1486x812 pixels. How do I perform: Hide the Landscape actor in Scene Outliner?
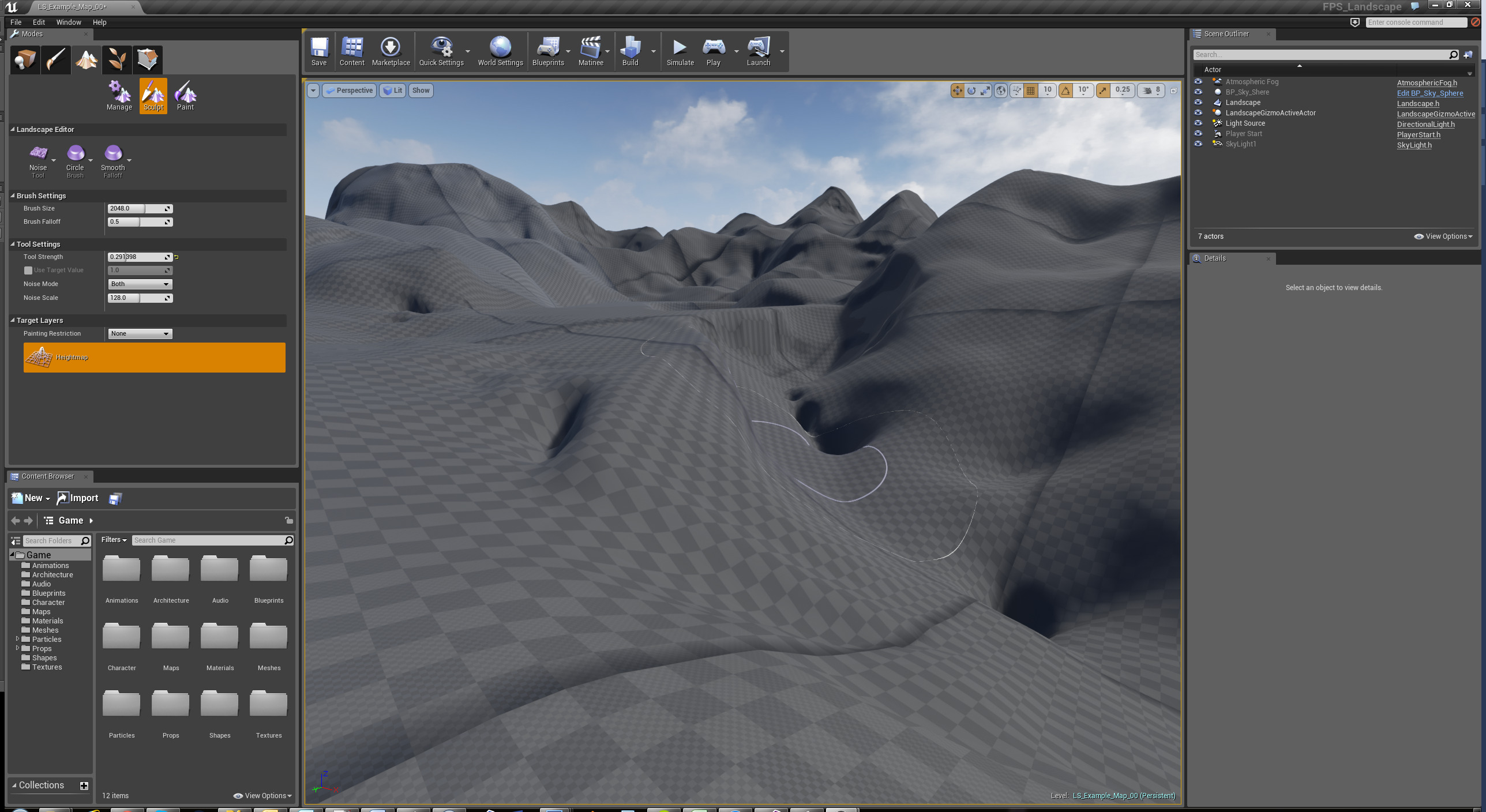[x=1199, y=102]
